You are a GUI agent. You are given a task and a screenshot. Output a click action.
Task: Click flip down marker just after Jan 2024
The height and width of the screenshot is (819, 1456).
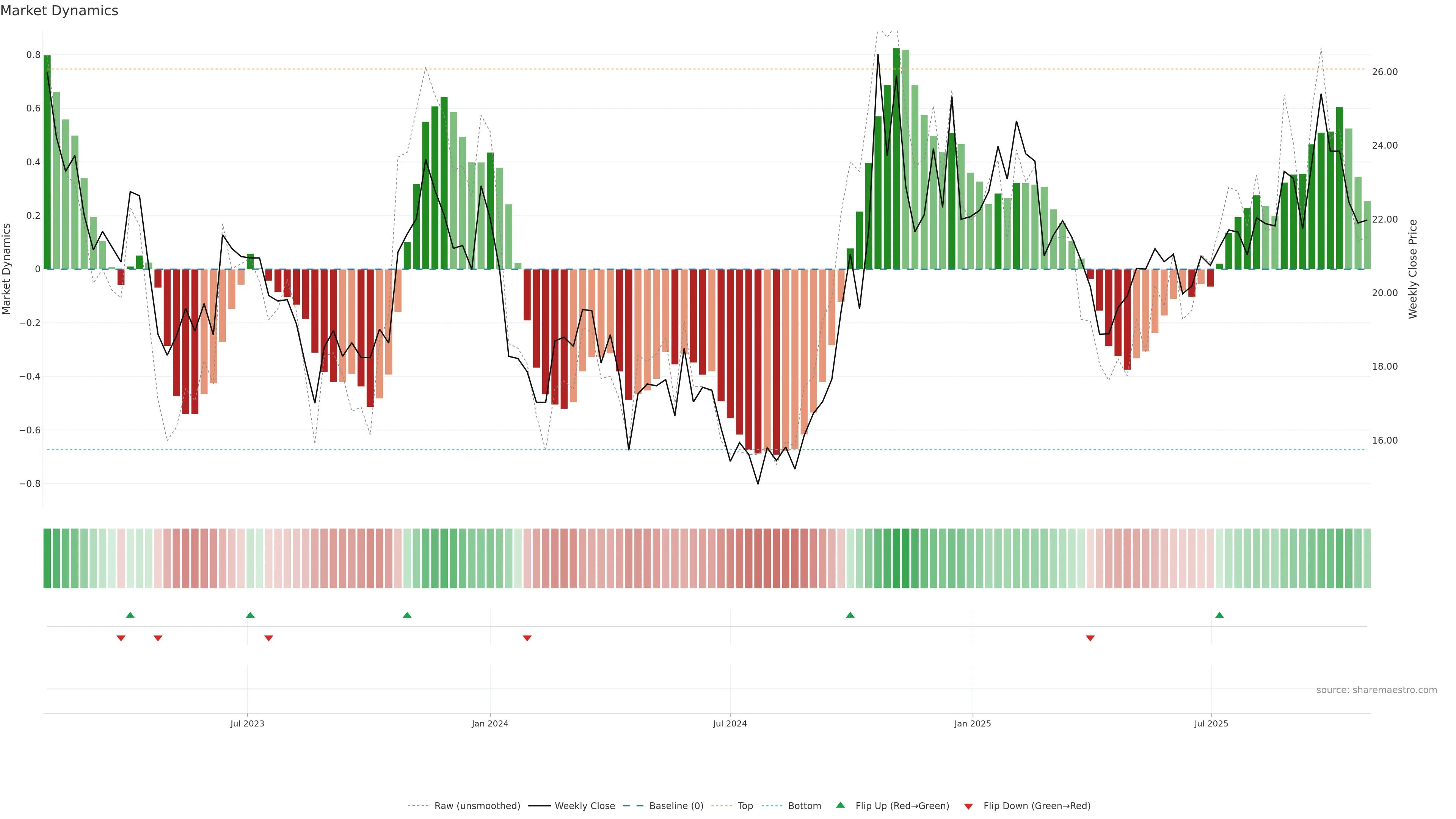[x=527, y=638]
